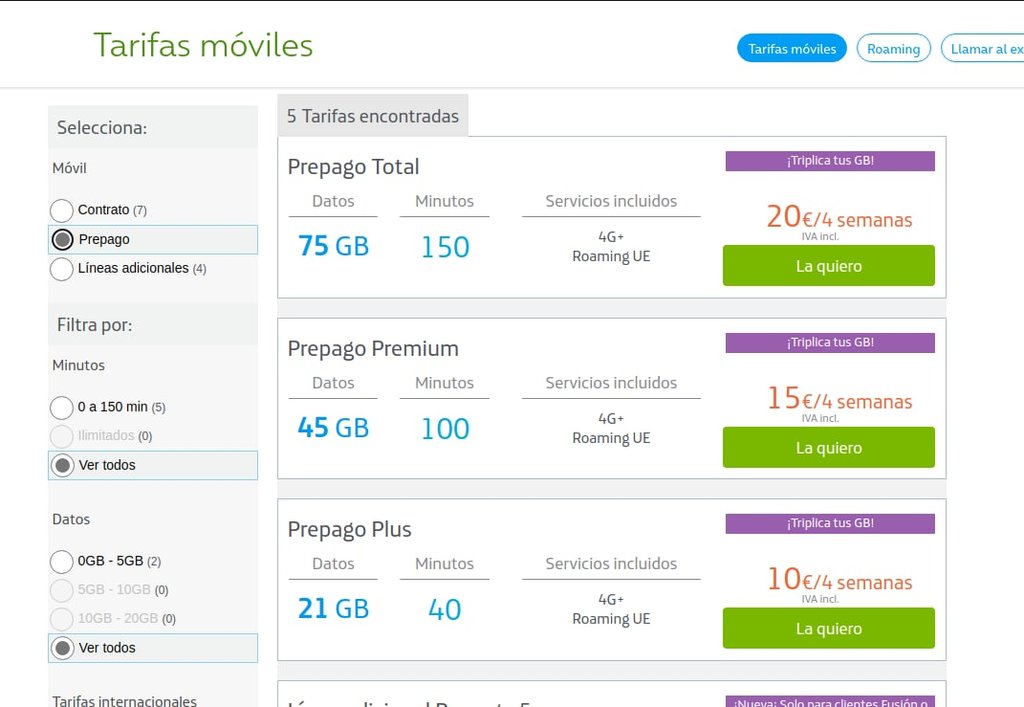Select the Prepago radio option
Screen dimensions: 1024x707
click(62, 240)
